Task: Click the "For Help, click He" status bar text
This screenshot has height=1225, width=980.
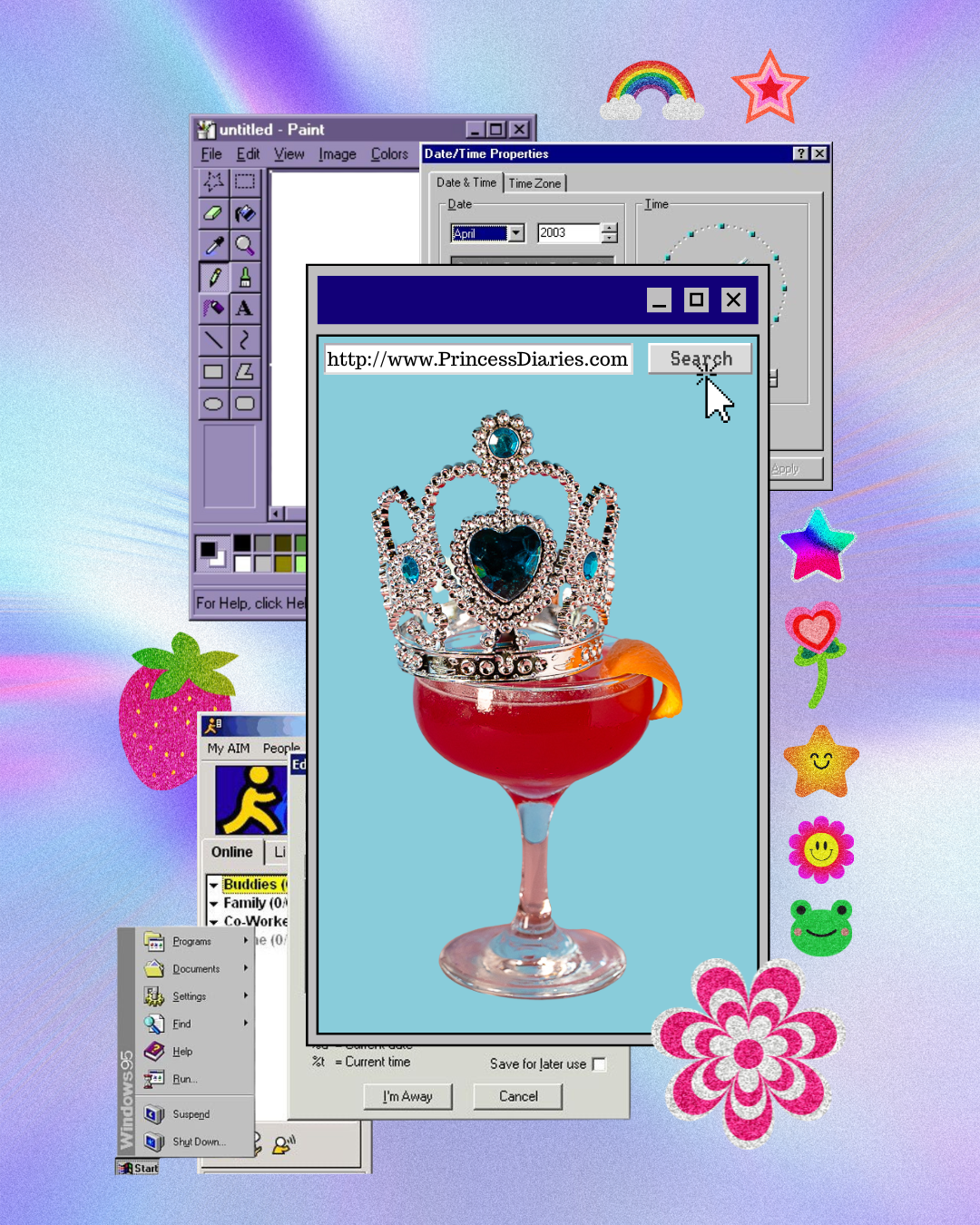Action: click(x=250, y=603)
